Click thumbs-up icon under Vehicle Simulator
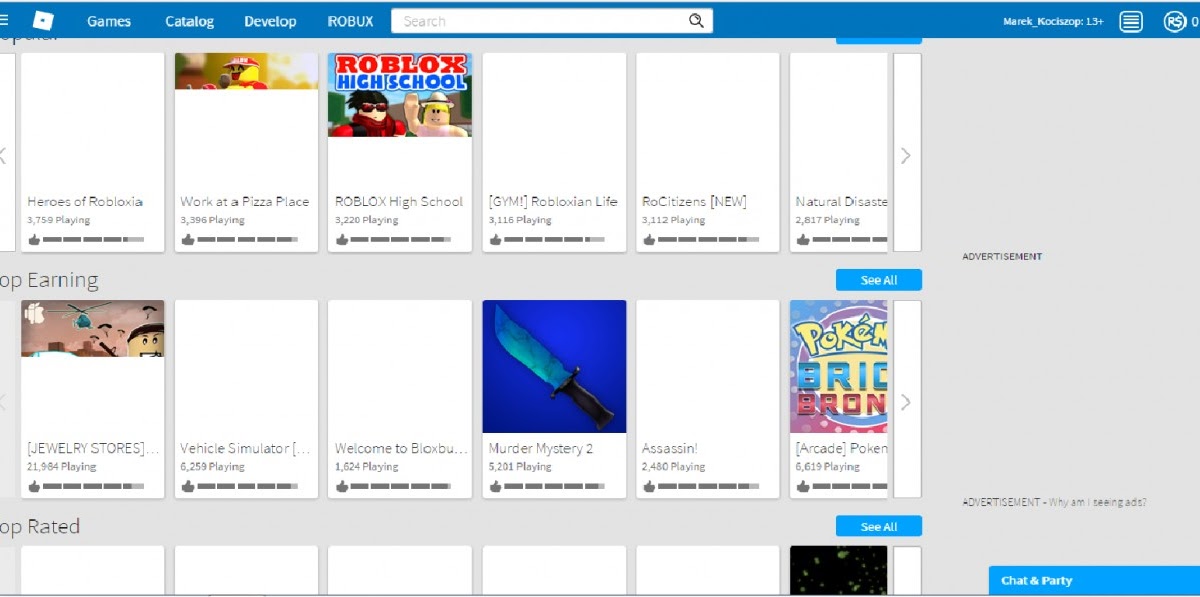This screenshot has width=1200, height=597. (187, 487)
